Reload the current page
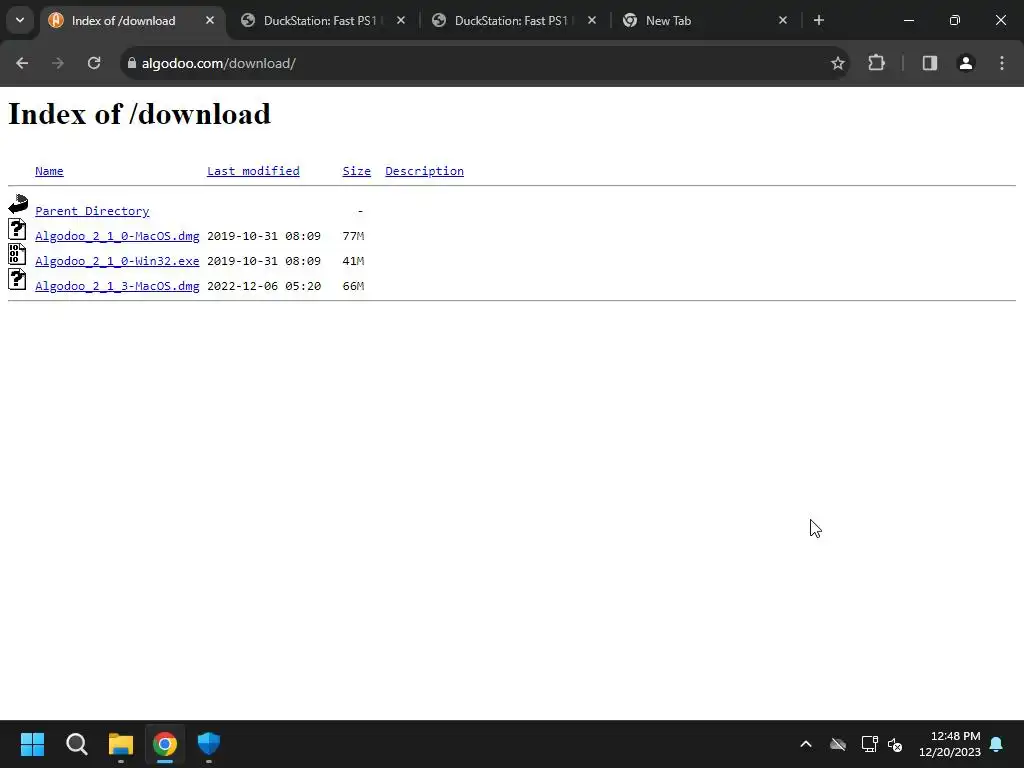Screen dimensions: 1024x768 click(x=94, y=63)
